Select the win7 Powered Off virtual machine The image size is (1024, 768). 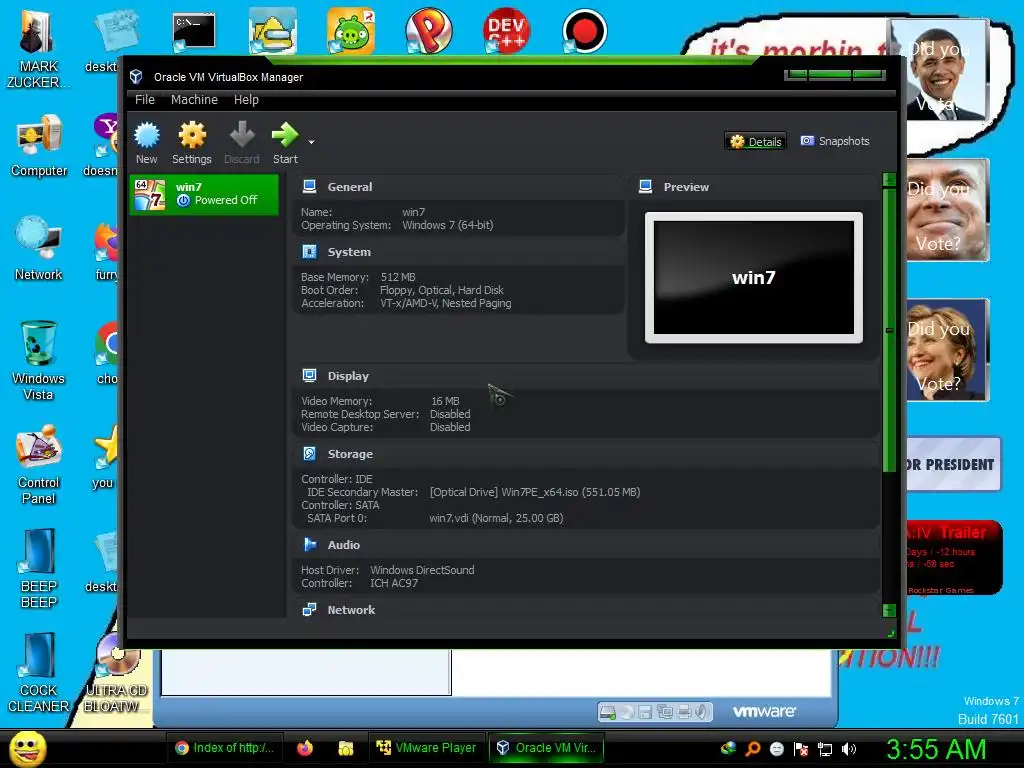coord(204,194)
